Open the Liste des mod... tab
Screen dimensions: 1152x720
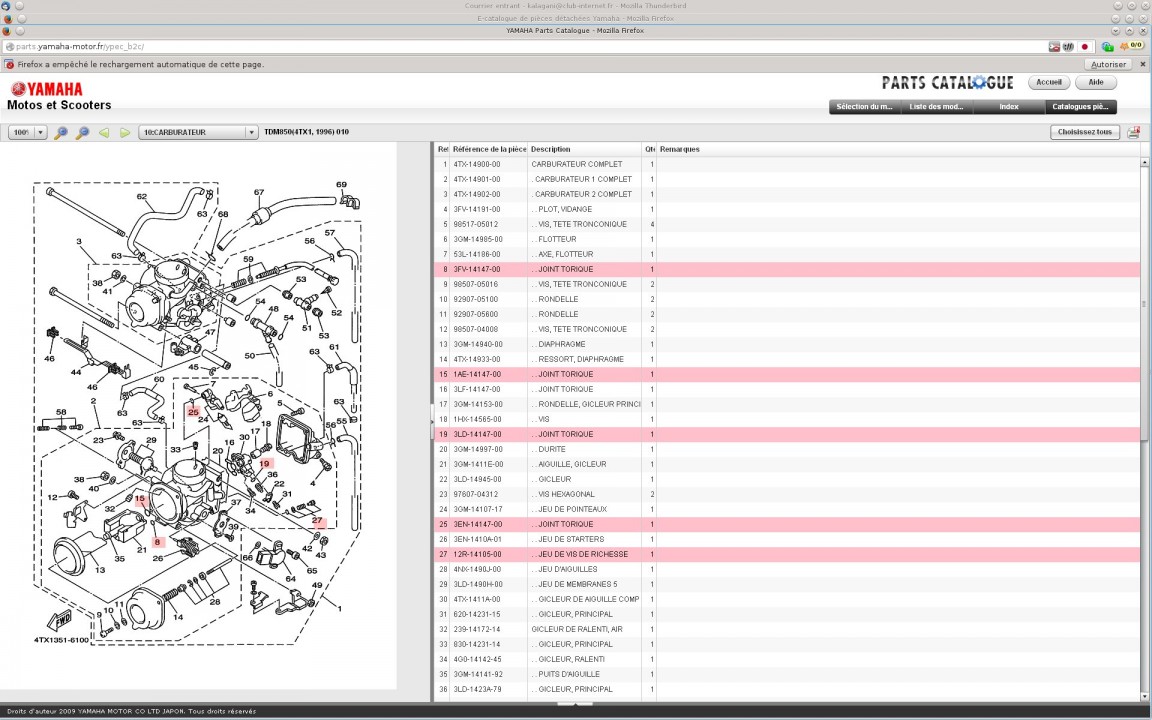[x=936, y=107]
